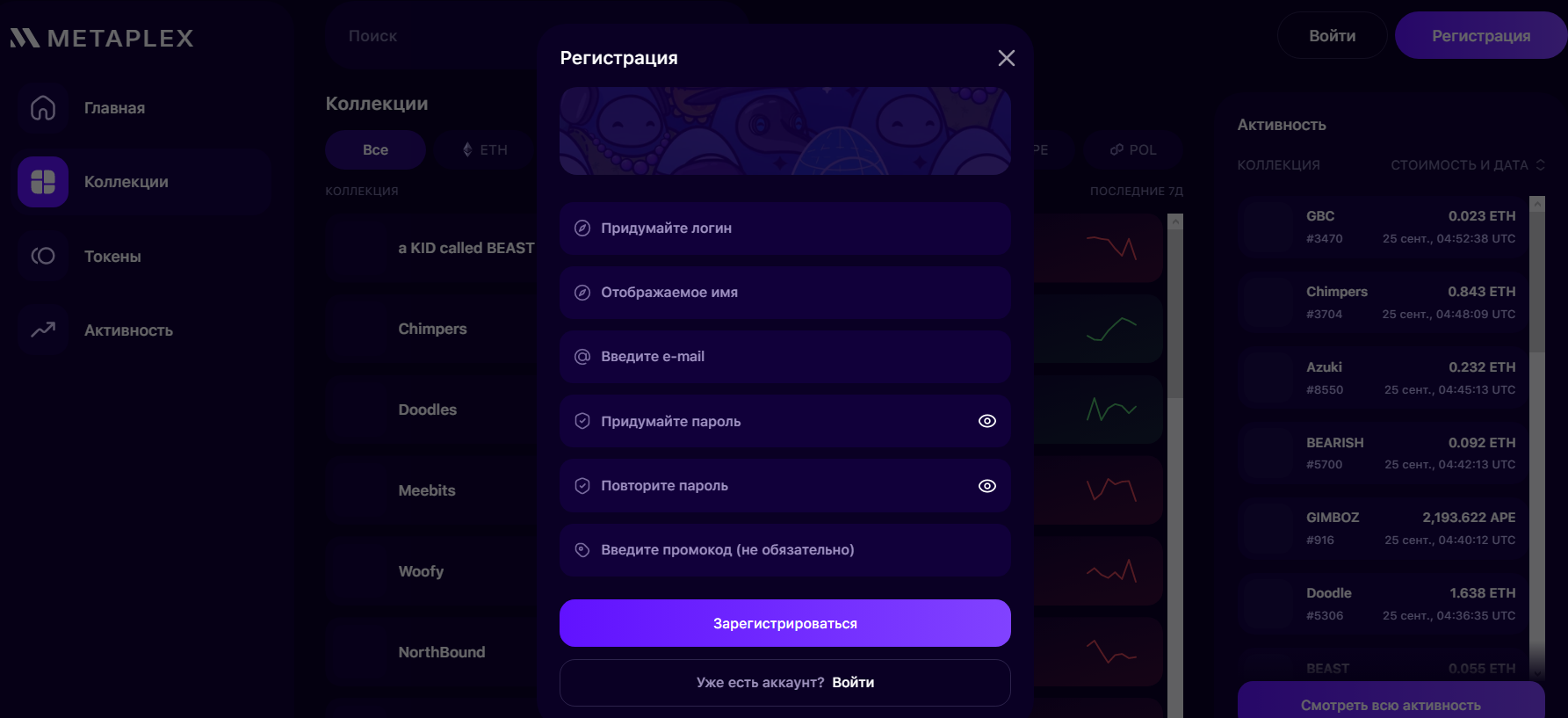This screenshot has width=1568, height=718.
Task: Click the Зарегистрироваться button
Action: [x=785, y=623]
